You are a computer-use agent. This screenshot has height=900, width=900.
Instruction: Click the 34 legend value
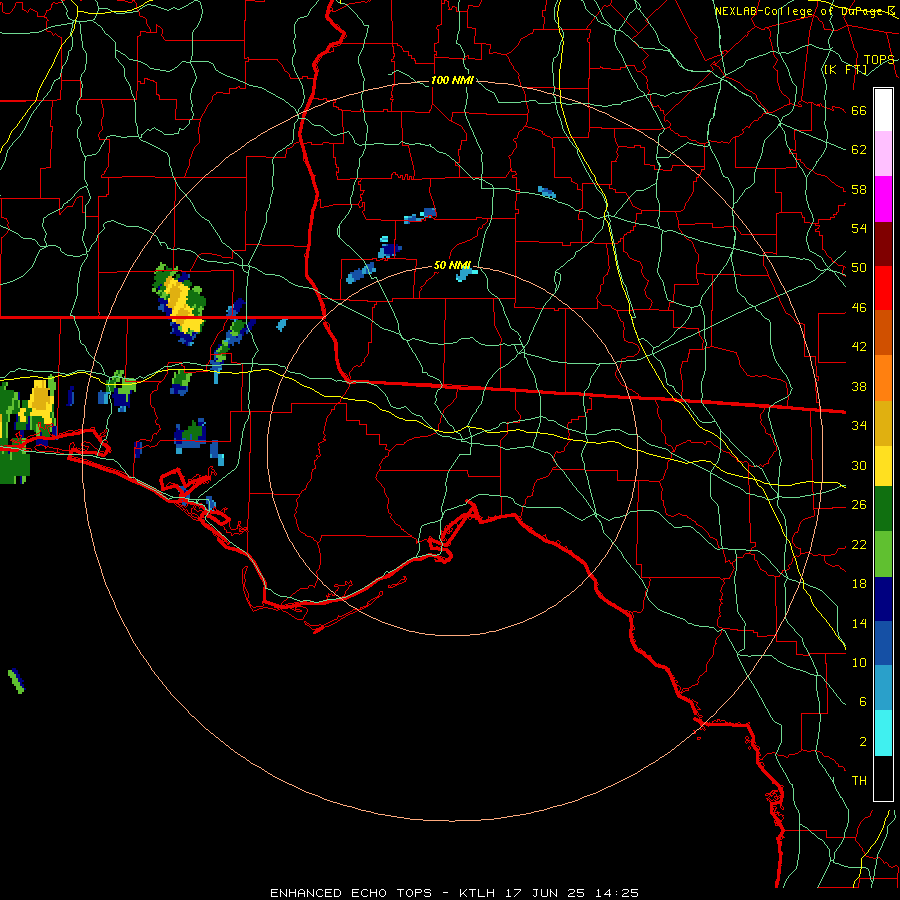pos(859,426)
